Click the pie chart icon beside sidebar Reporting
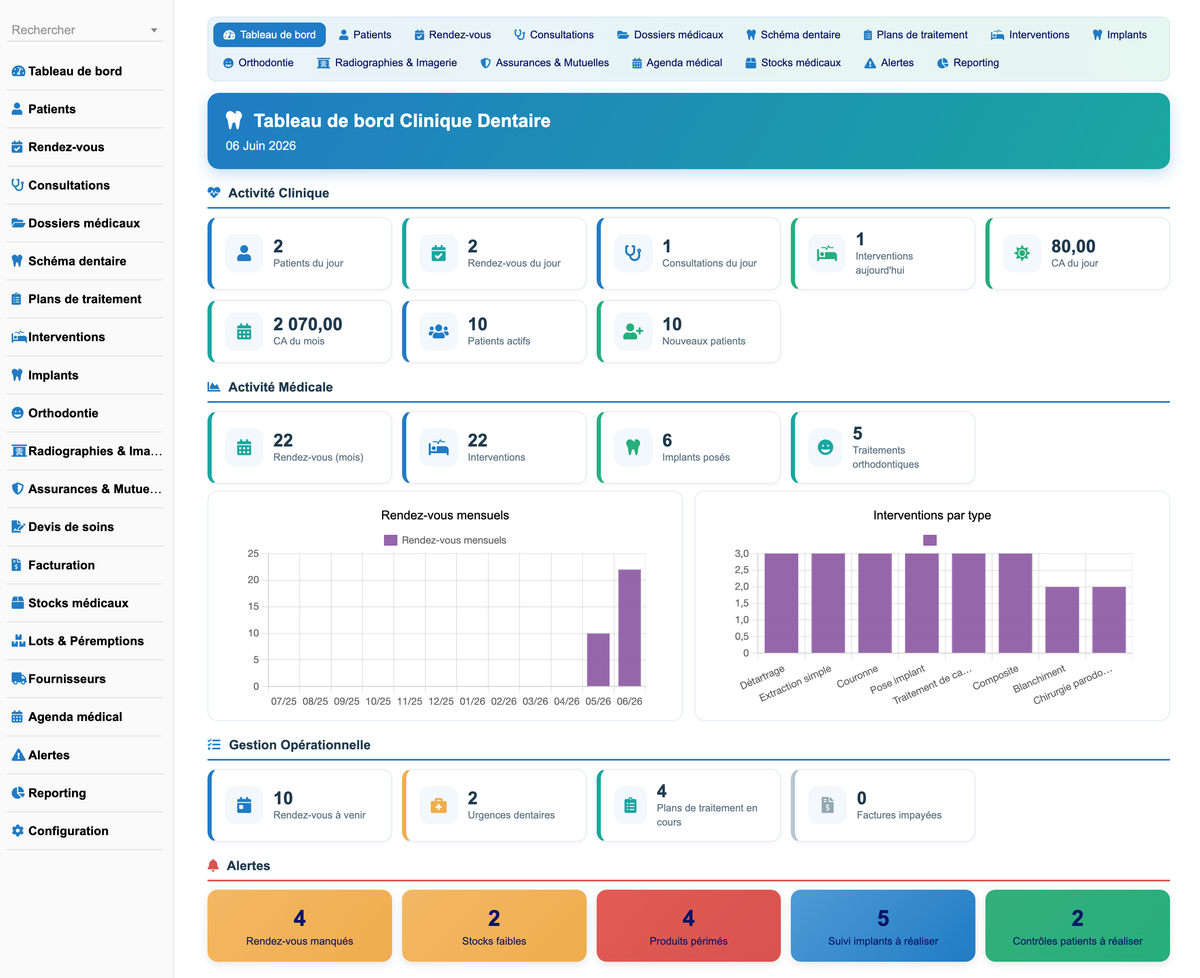Viewport: 1200px width, 978px height. 17,793
